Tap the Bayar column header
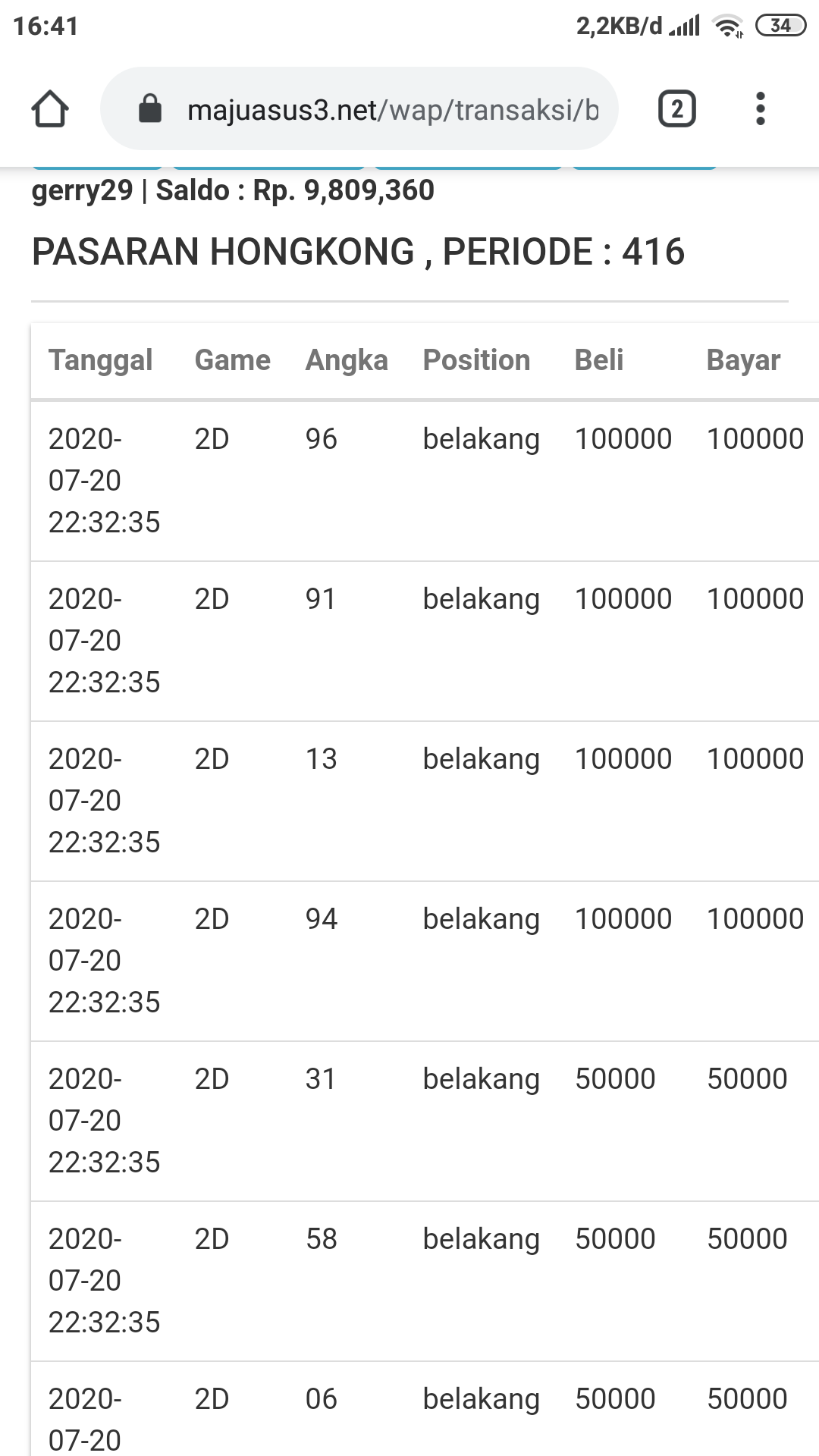 click(x=743, y=360)
